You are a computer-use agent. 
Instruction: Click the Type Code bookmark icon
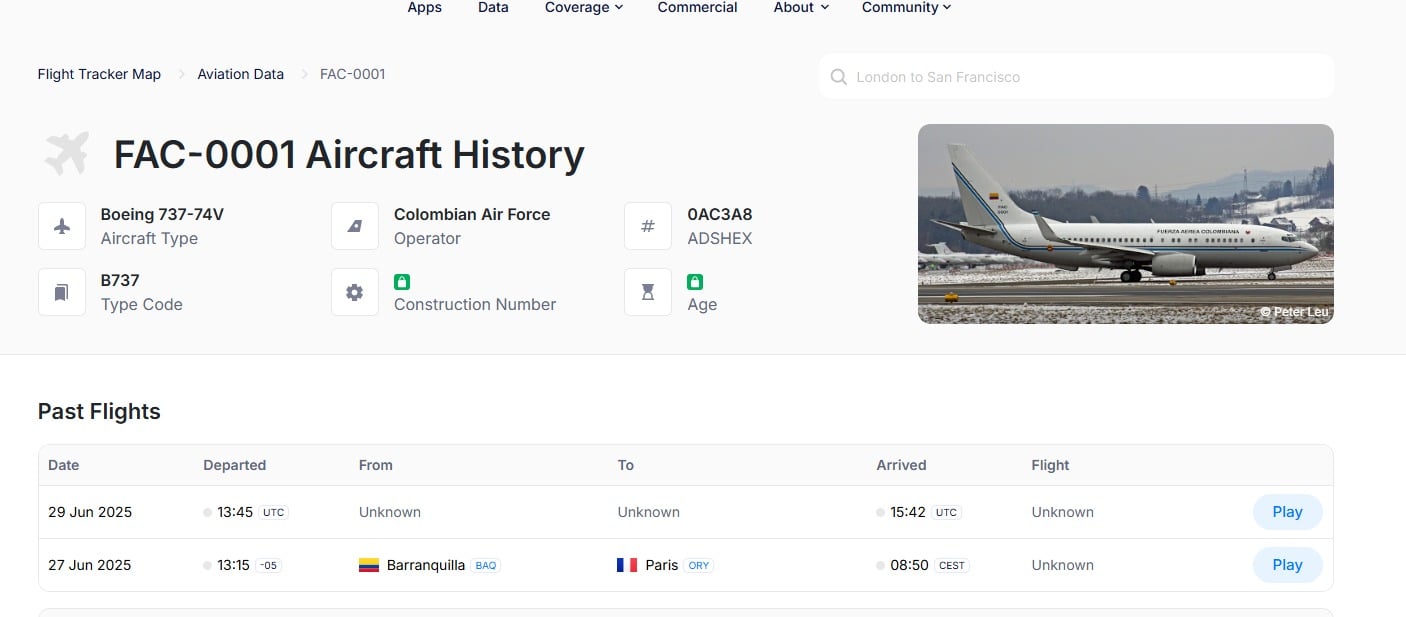(x=62, y=292)
